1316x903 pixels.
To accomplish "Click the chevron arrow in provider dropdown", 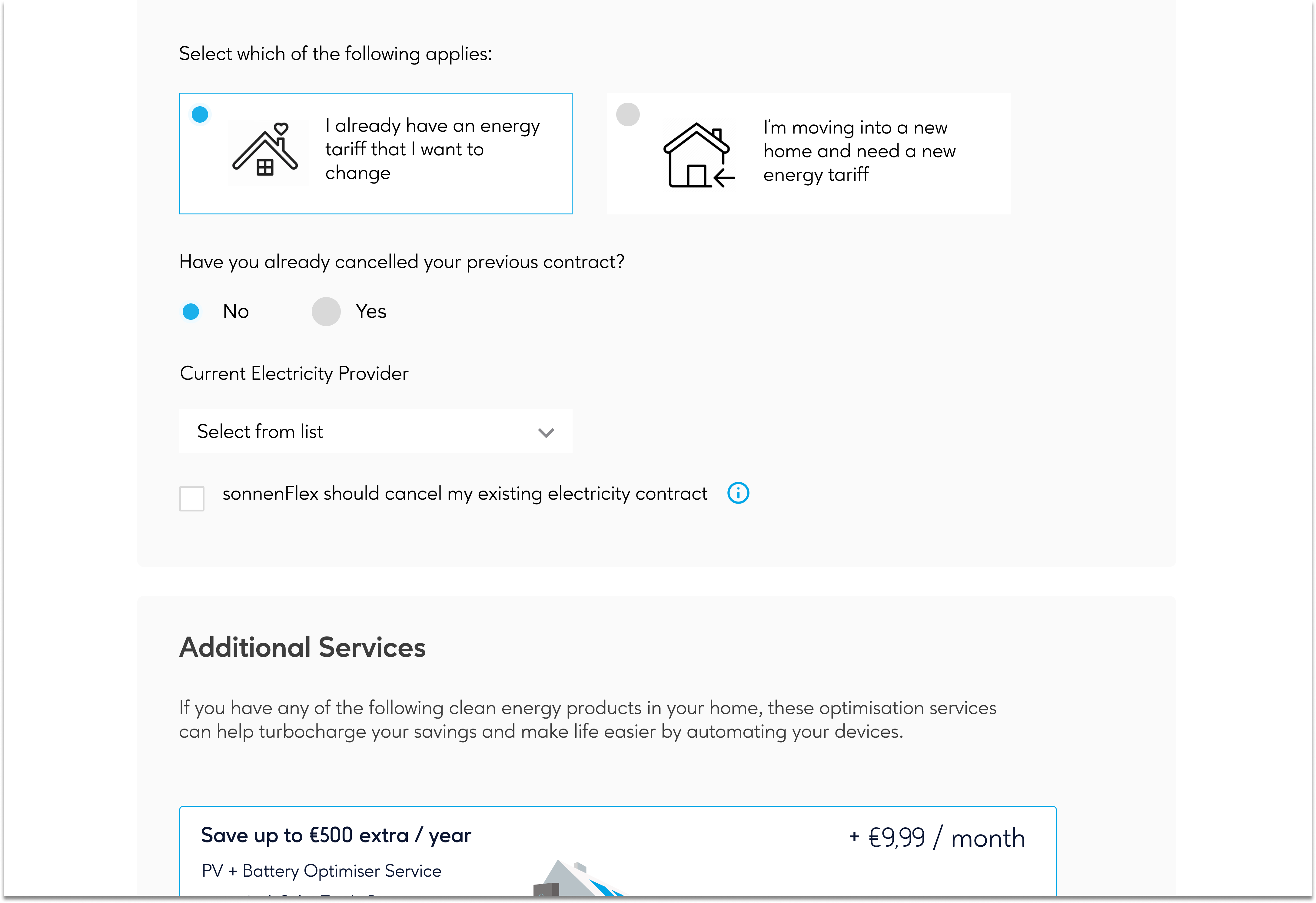I will pyautogui.click(x=546, y=432).
